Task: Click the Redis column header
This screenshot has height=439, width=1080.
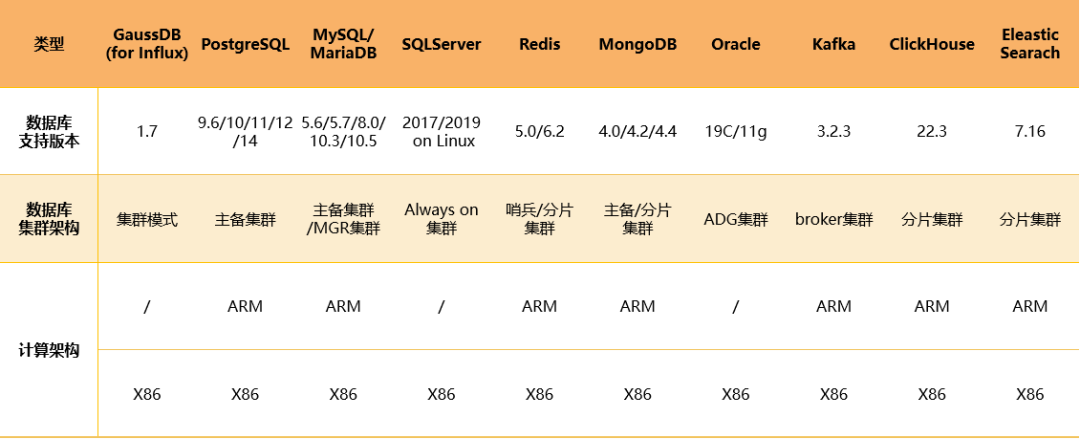Action: 539,45
